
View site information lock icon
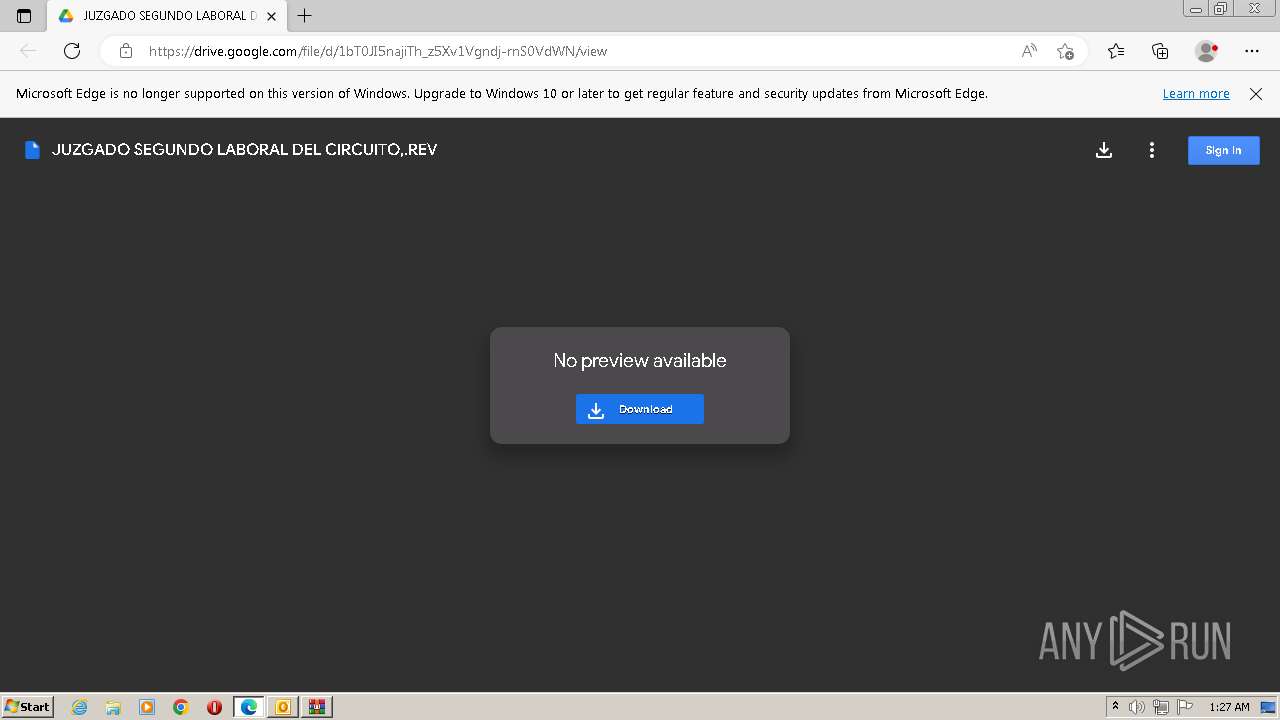tap(125, 51)
